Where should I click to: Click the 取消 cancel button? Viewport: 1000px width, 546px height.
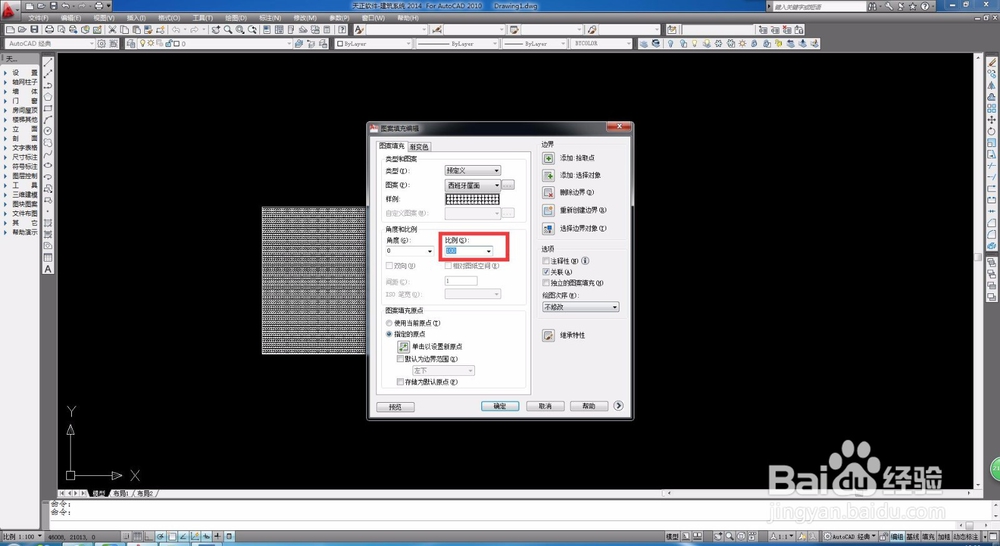click(x=545, y=406)
